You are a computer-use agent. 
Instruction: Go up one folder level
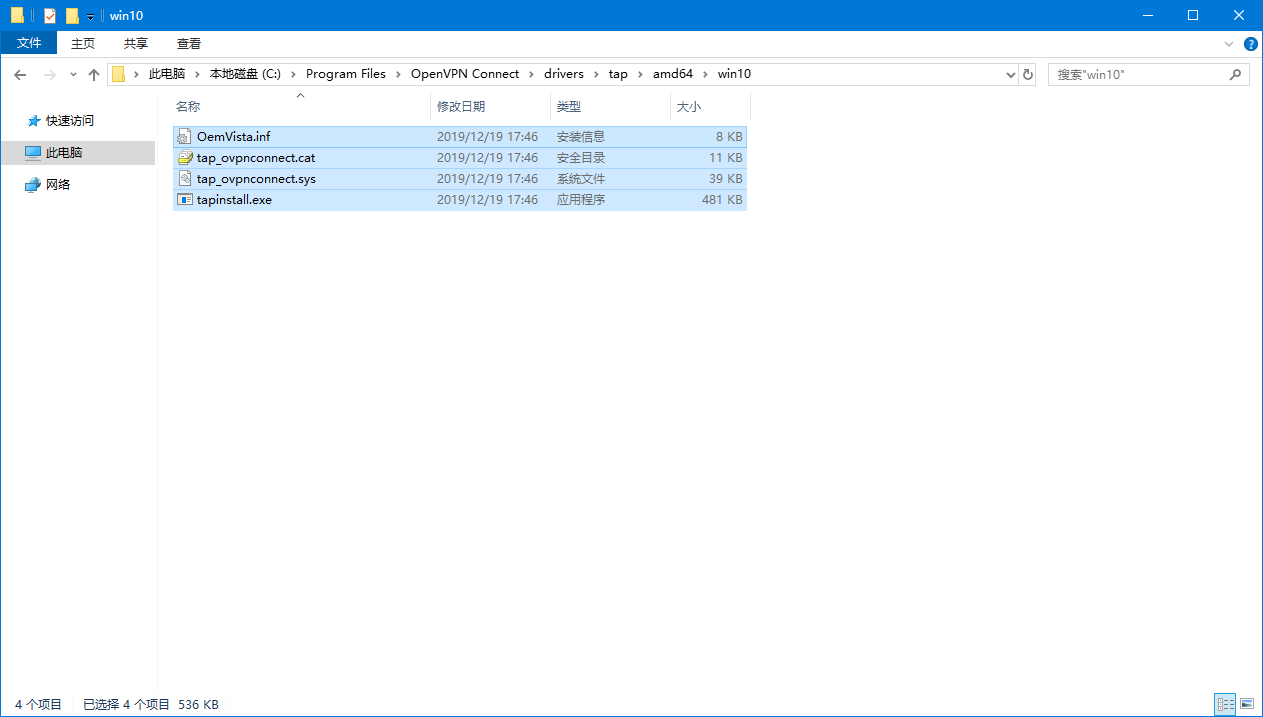point(94,74)
